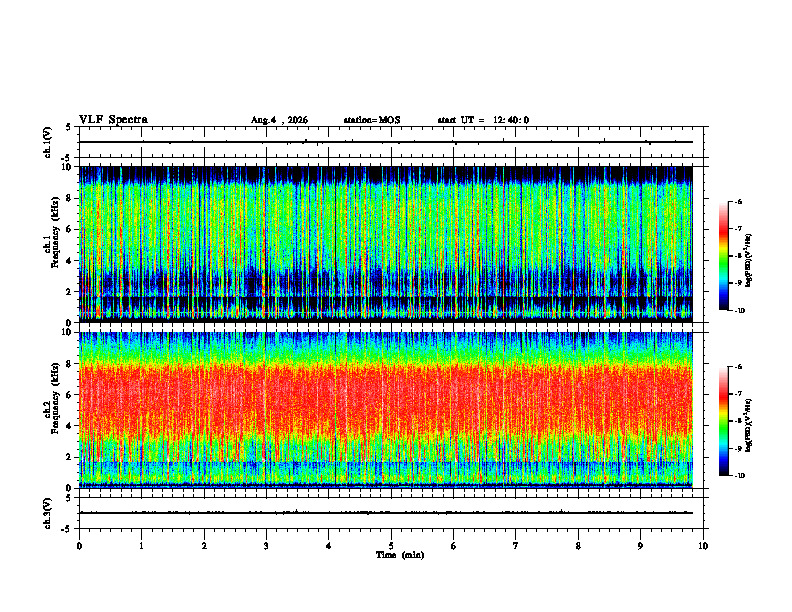Click time axis tick label "10"
This screenshot has width=792, height=612.
click(703, 546)
